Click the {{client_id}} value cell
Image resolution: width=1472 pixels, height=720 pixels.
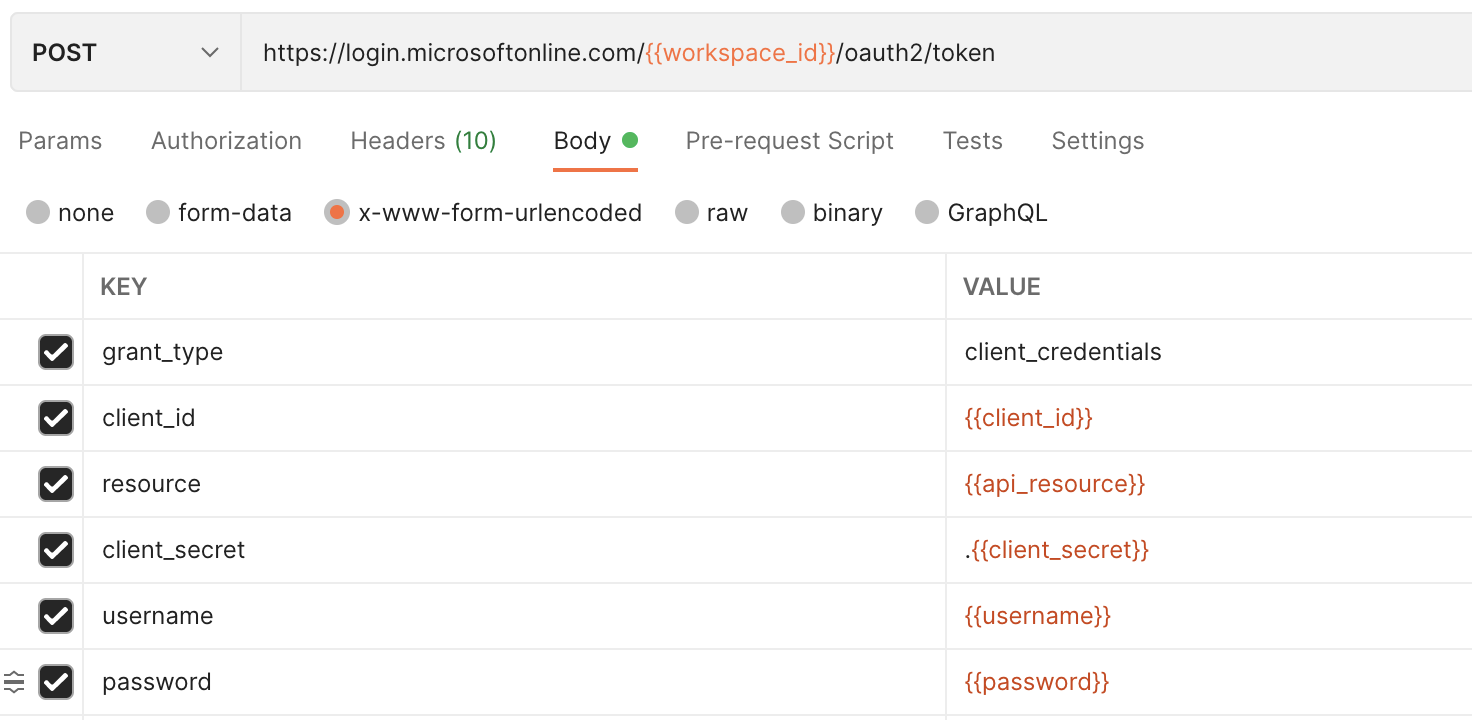pyautogui.click(x=1209, y=418)
